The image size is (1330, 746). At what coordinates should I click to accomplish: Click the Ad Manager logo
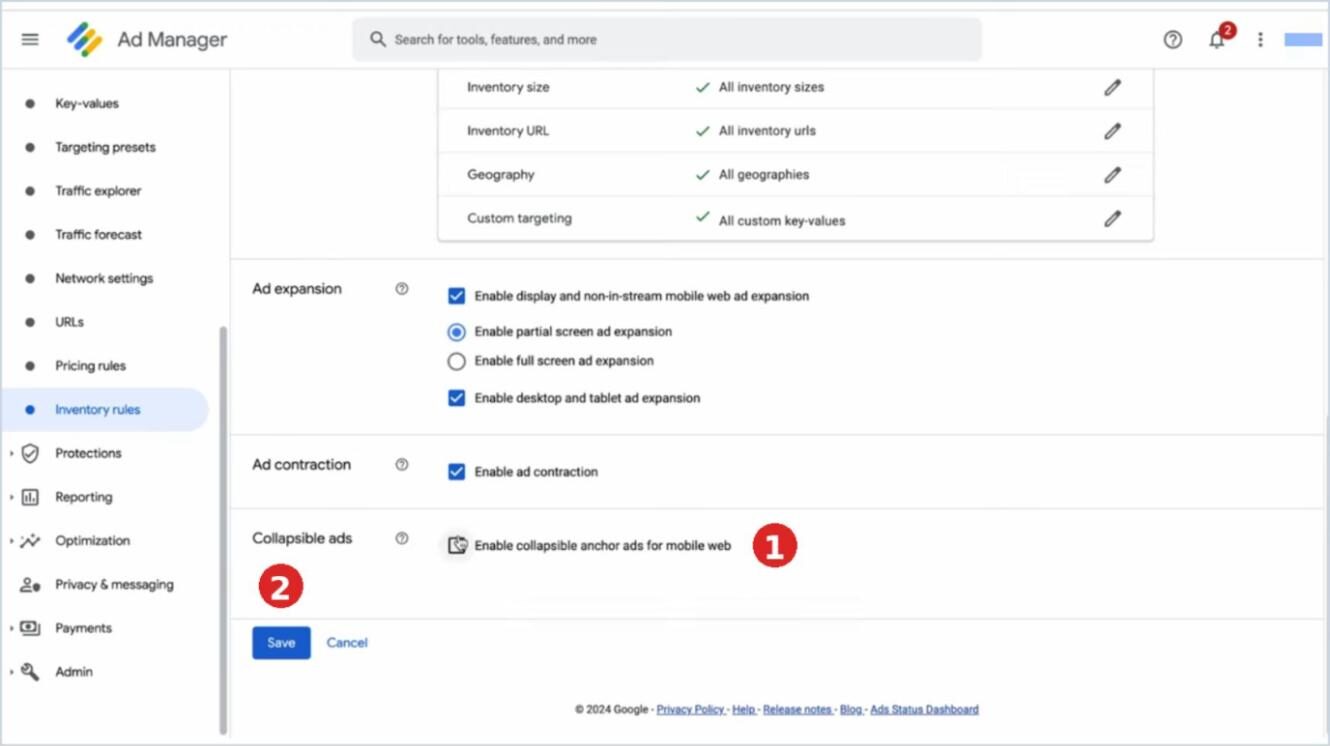click(x=85, y=40)
